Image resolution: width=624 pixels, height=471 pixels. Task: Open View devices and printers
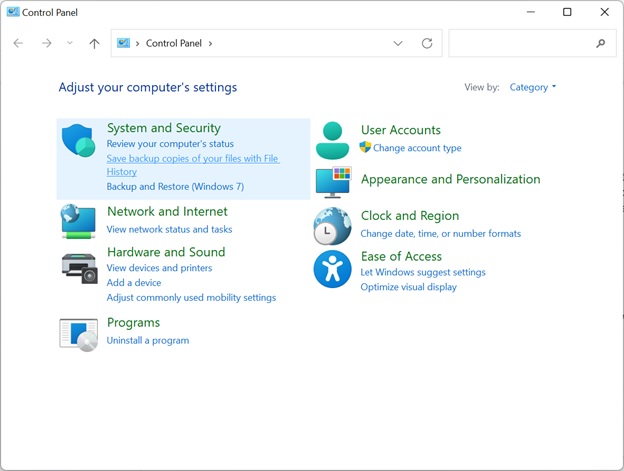159,268
